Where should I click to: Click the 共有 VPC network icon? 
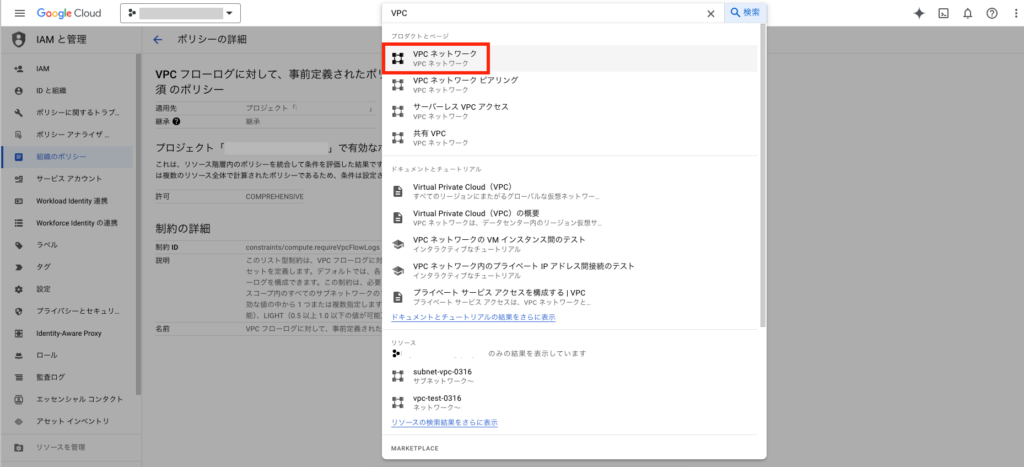397,138
